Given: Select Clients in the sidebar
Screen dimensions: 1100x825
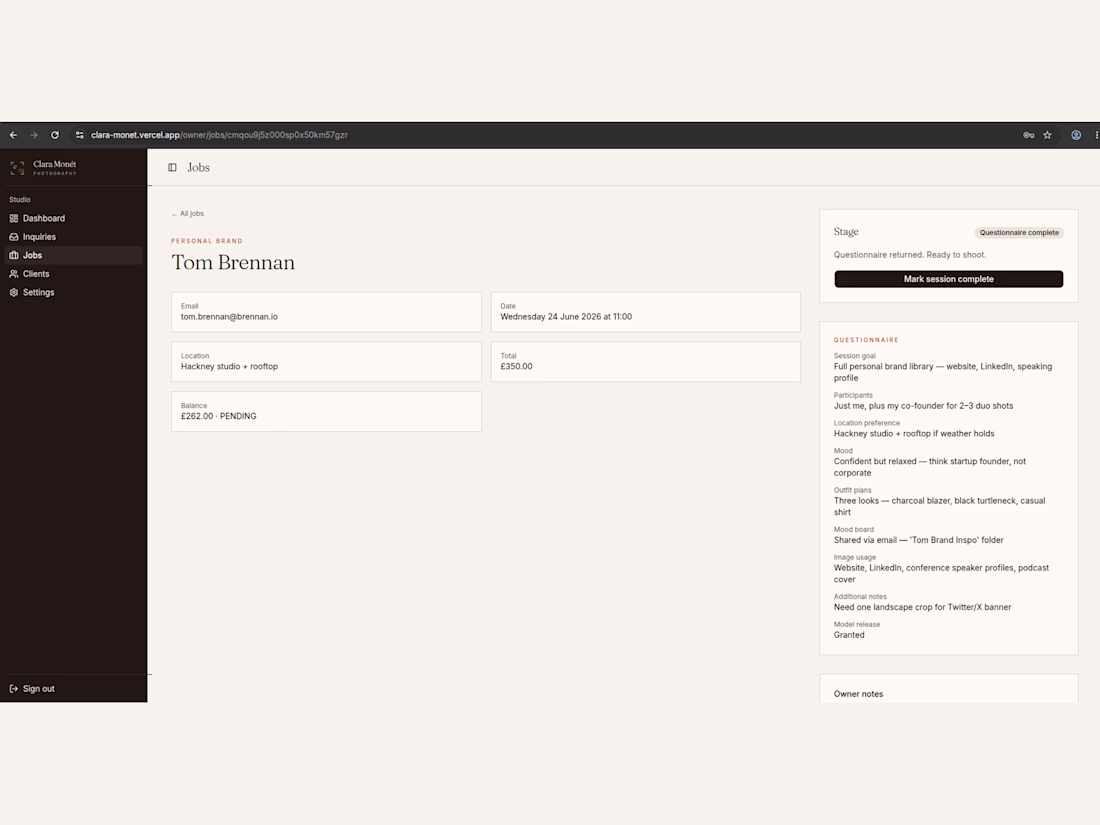Looking at the screenshot, I should [x=74, y=274].
